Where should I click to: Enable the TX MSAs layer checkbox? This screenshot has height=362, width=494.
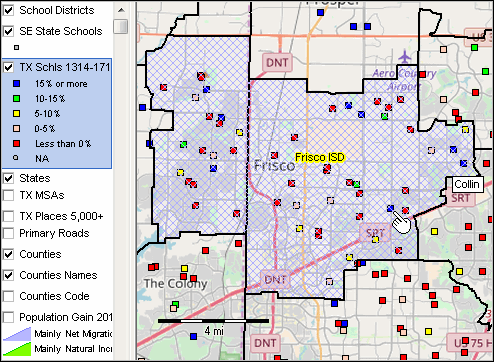pyautogui.click(x=8, y=195)
